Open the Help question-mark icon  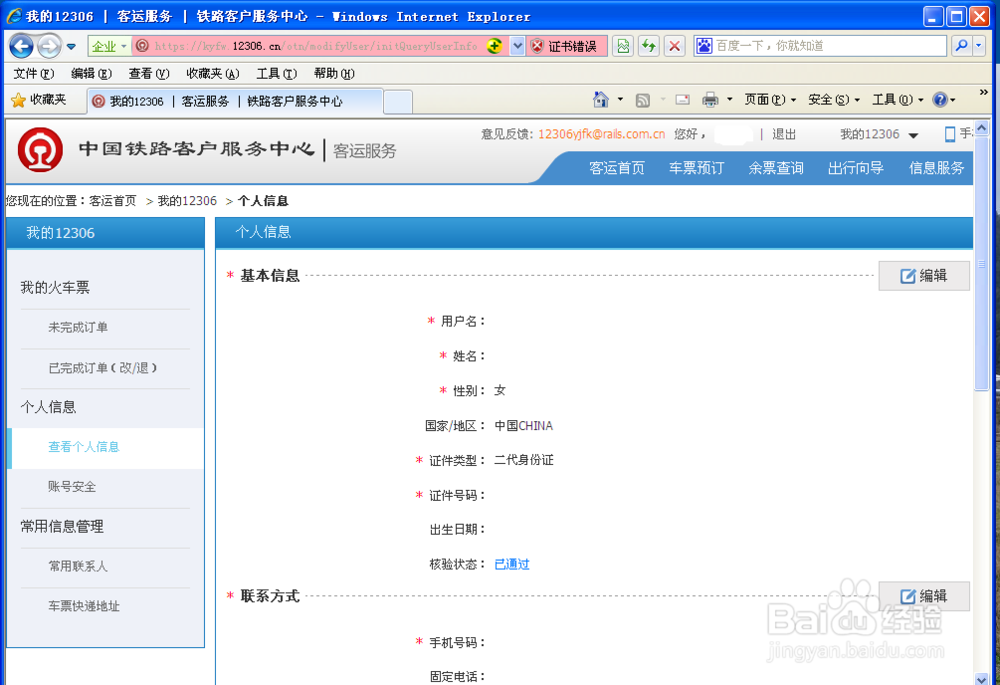[940, 100]
